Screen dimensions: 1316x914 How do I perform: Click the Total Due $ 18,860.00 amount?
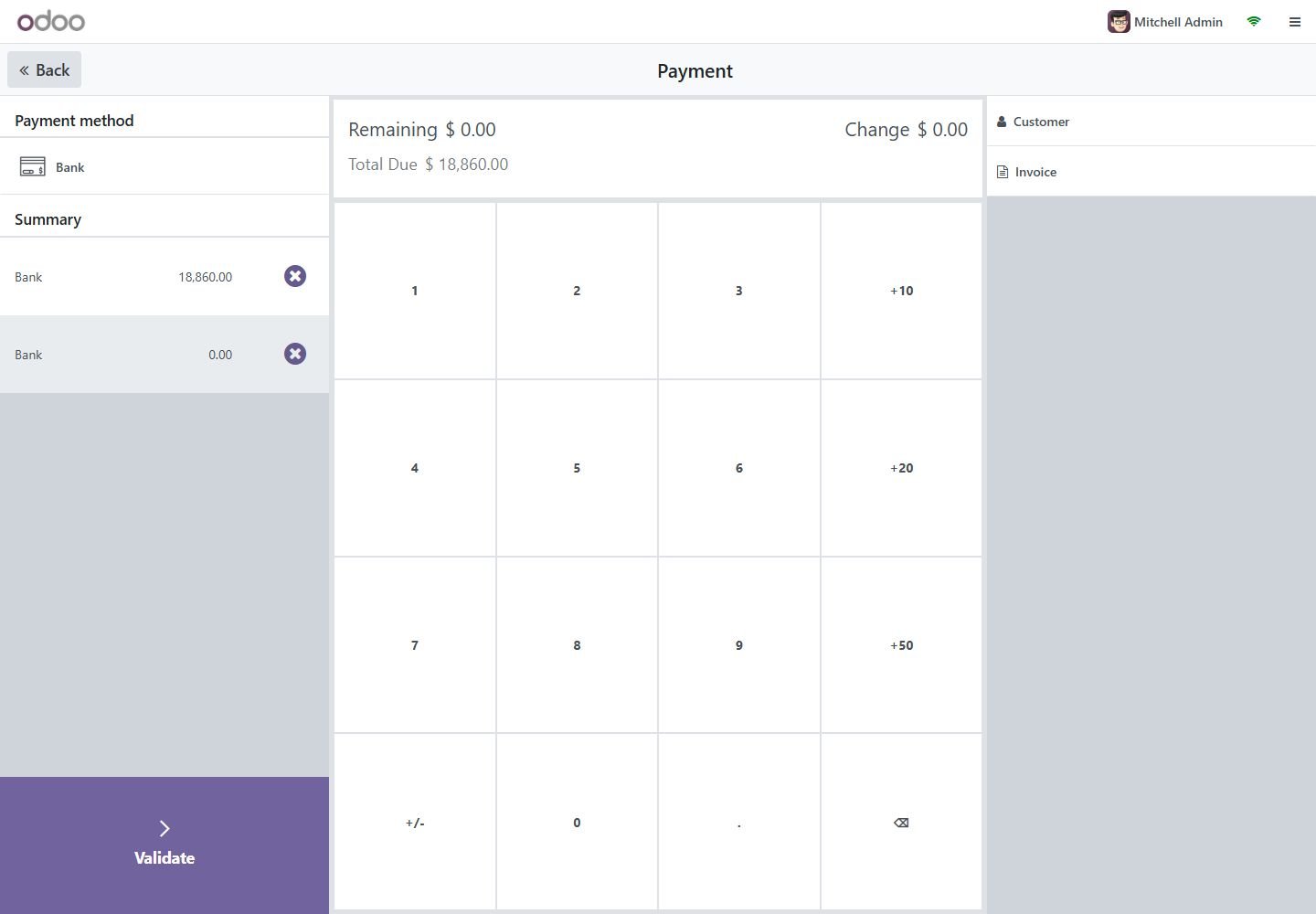[429, 165]
